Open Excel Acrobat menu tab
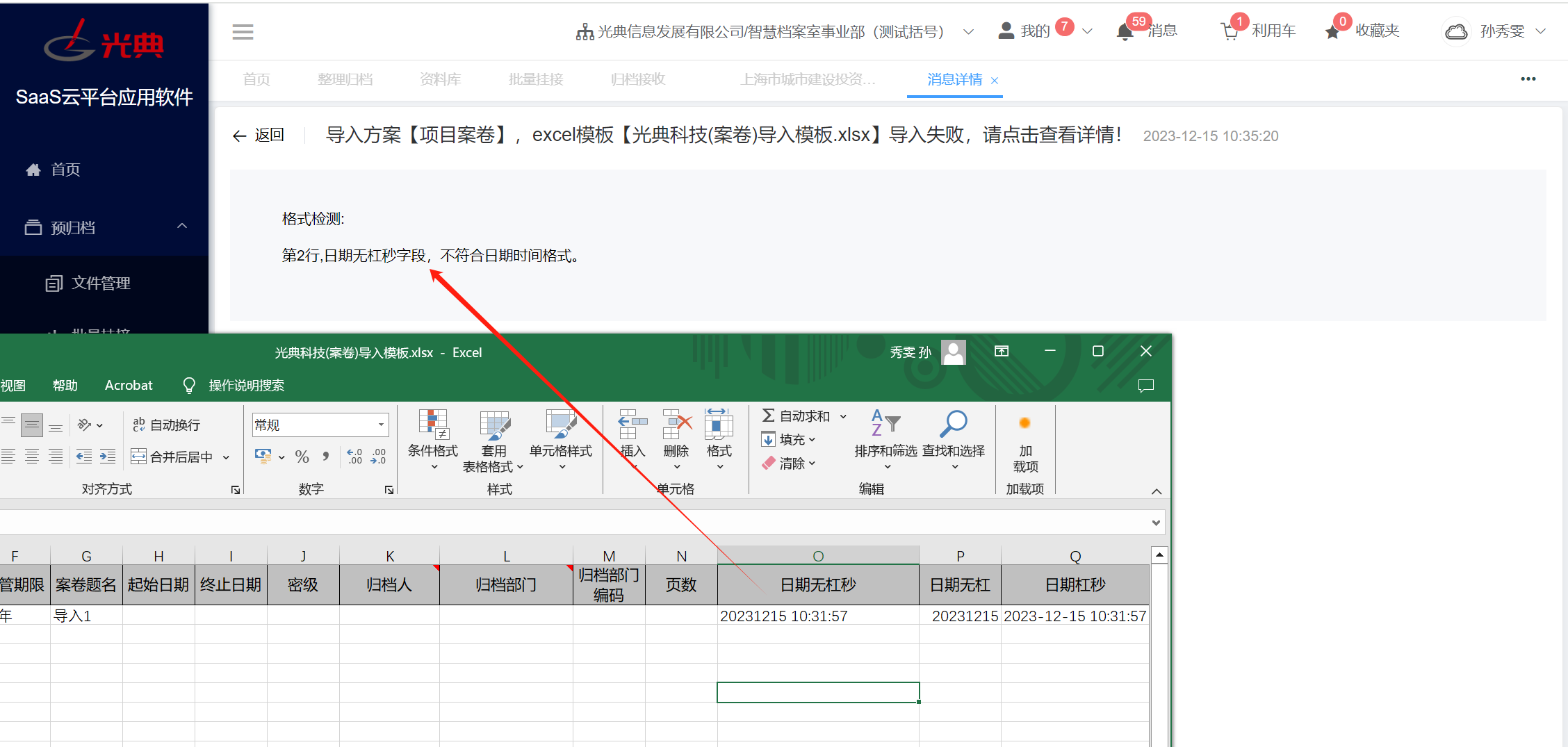The image size is (1568, 747). tap(129, 386)
